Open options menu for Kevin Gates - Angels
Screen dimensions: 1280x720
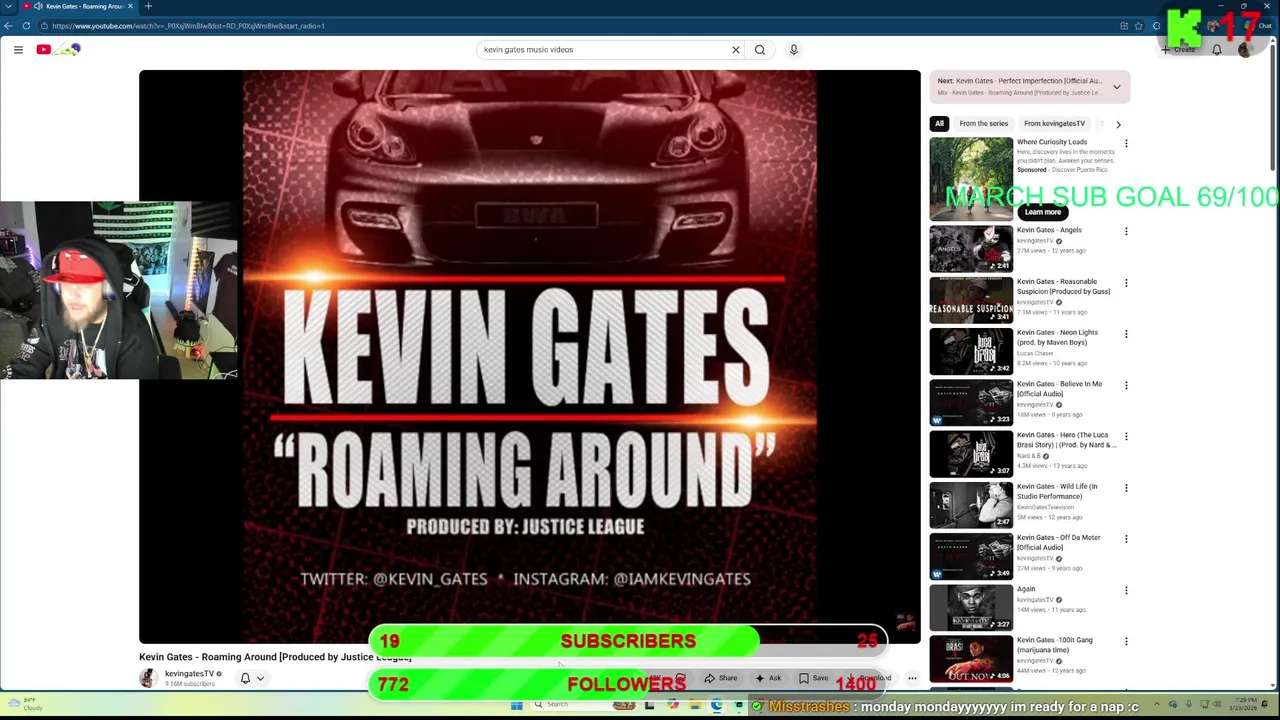[1126, 232]
